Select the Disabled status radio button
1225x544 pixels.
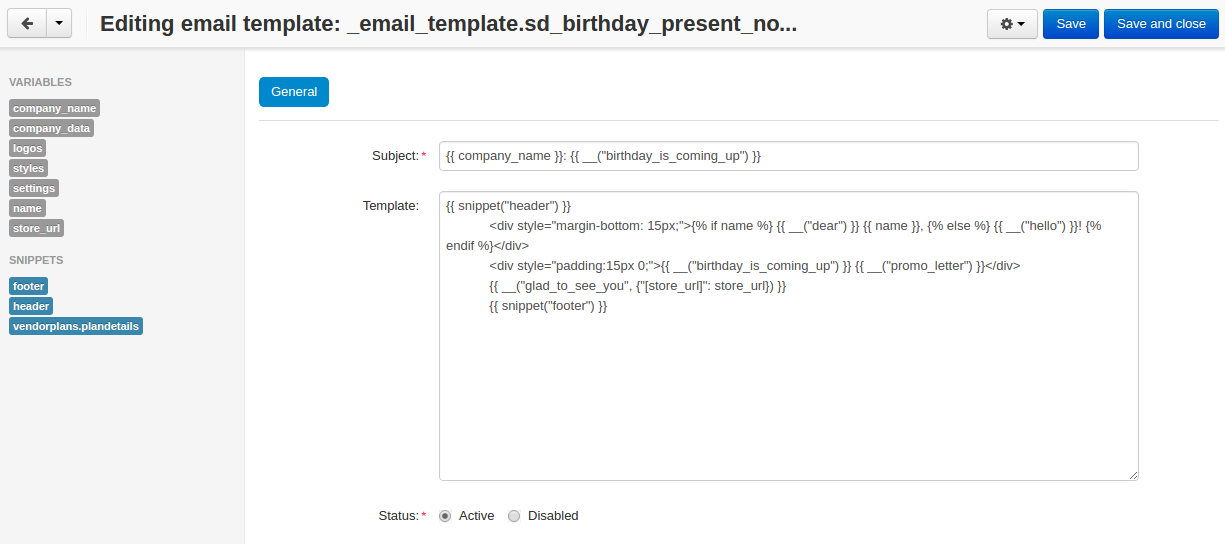click(x=514, y=516)
